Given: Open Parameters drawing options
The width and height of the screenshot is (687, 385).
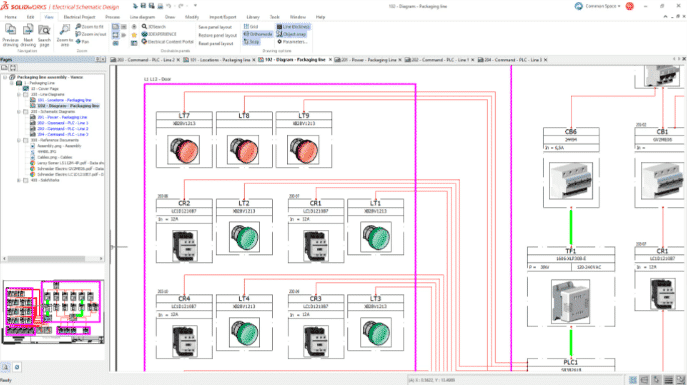Looking at the screenshot, I should point(292,42).
